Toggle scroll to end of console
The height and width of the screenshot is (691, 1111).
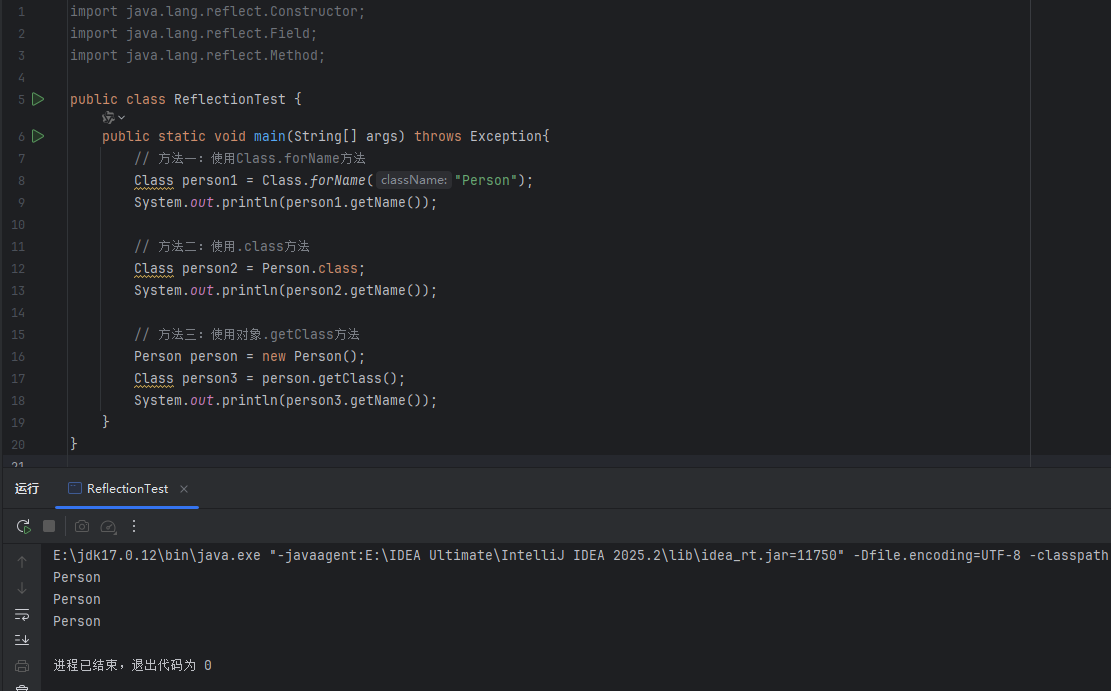22,640
